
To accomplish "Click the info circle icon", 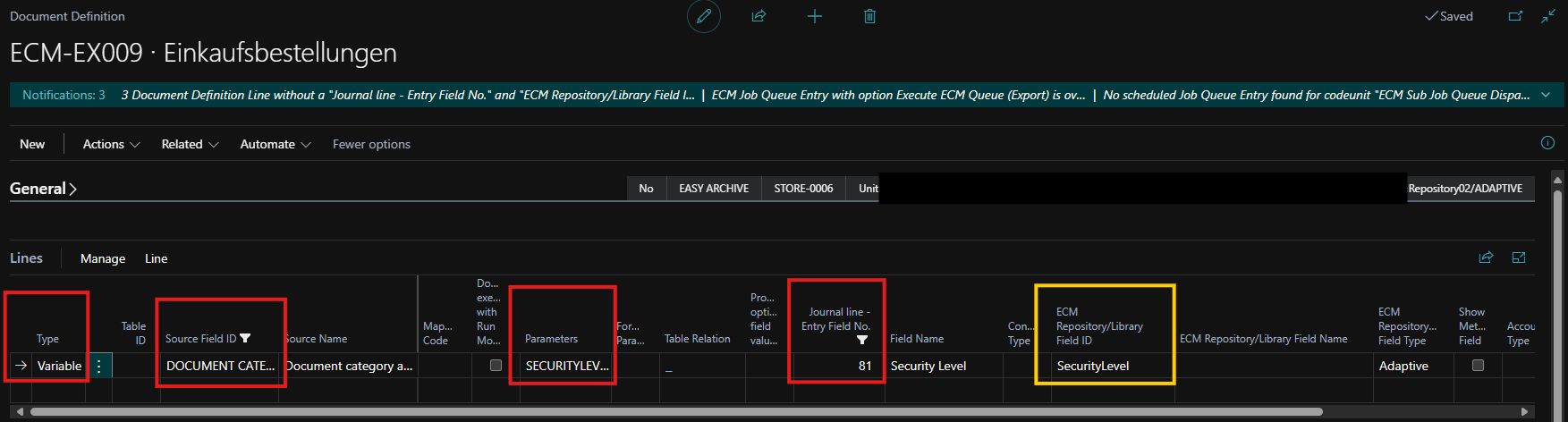I will click(1547, 143).
